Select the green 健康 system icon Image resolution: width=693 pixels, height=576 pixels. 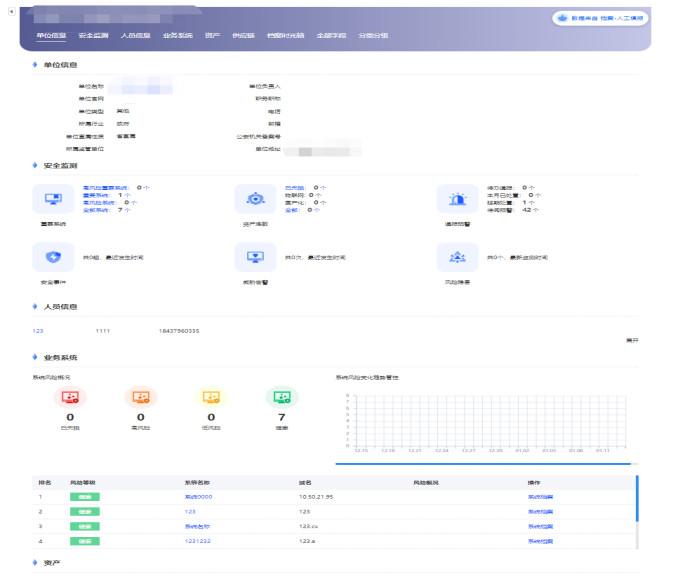tap(281, 398)
